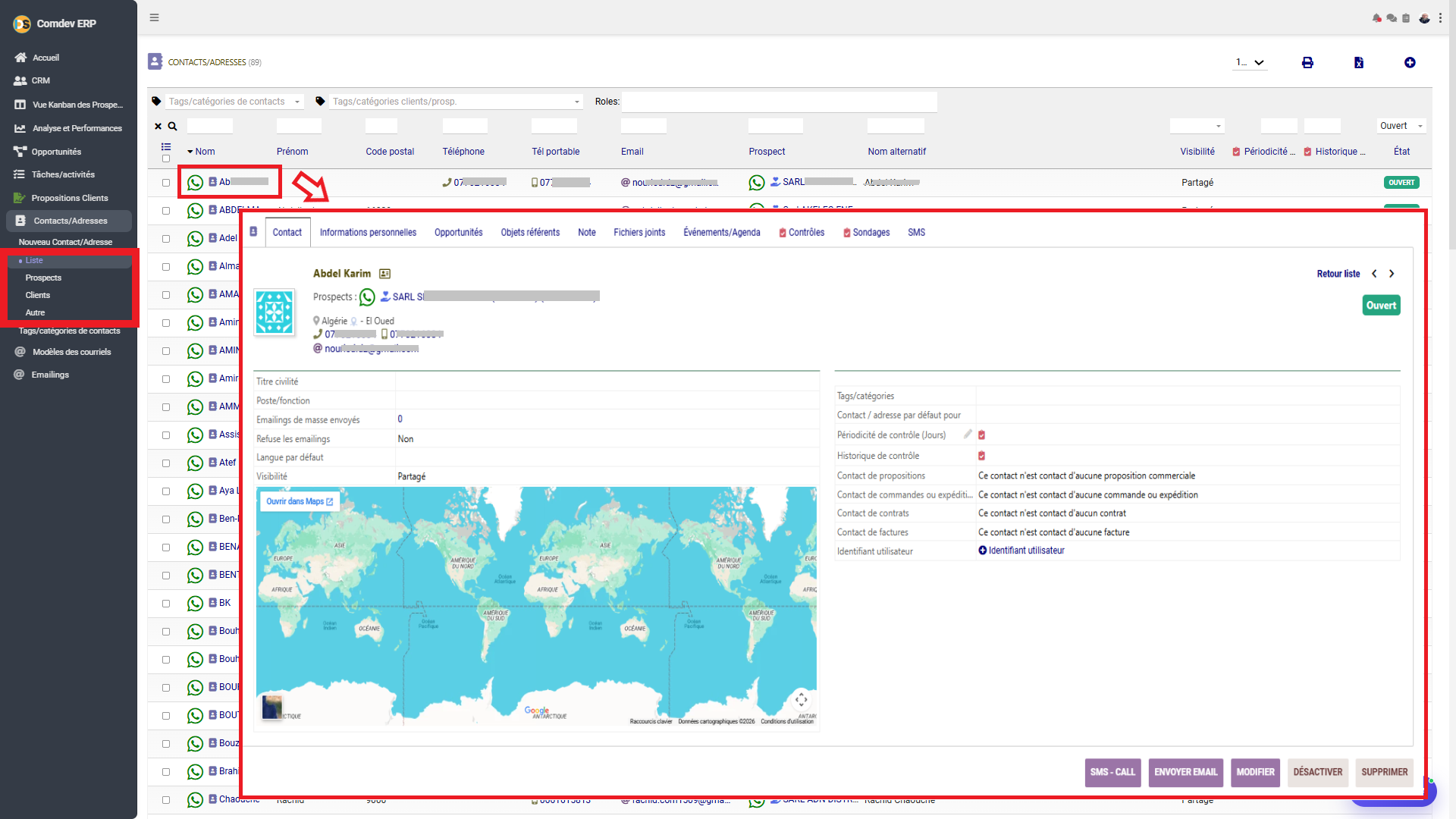Screen dimensions: 1456x819
Task: Open notifications bell icon
Action: click(x=1376, y=18)
